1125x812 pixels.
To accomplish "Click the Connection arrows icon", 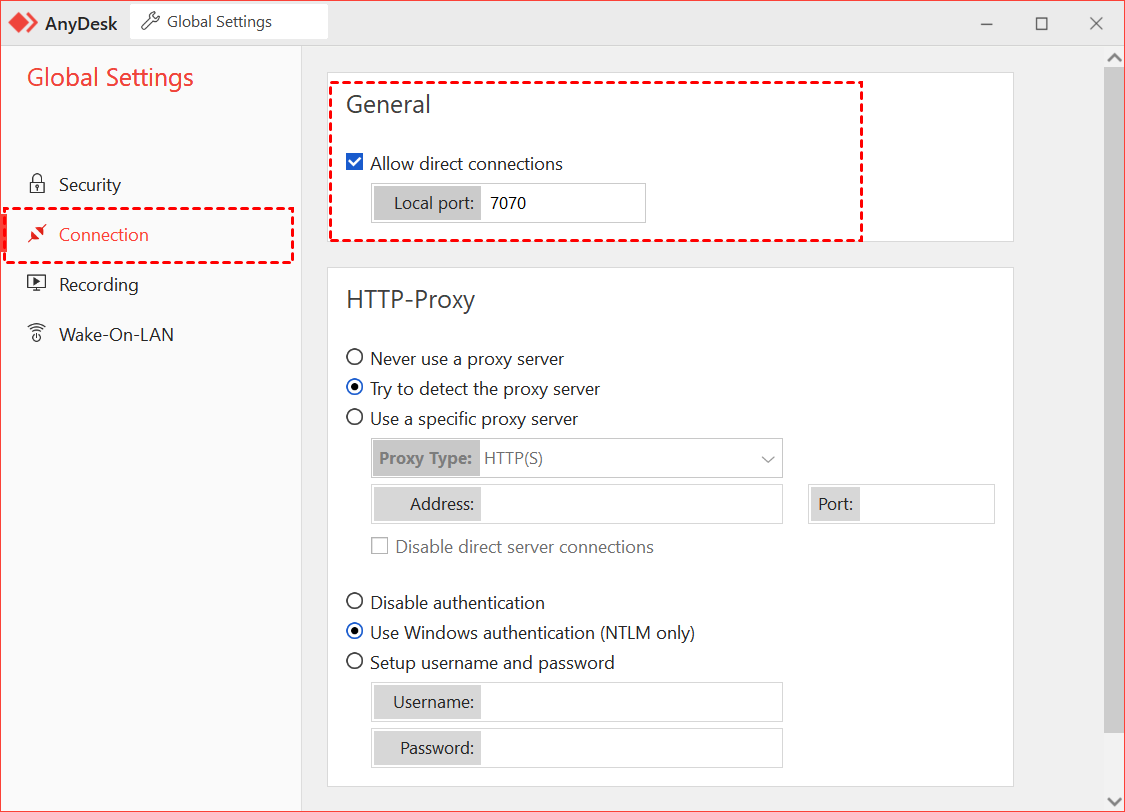I will pyautogui.click(x=37, y=235).
